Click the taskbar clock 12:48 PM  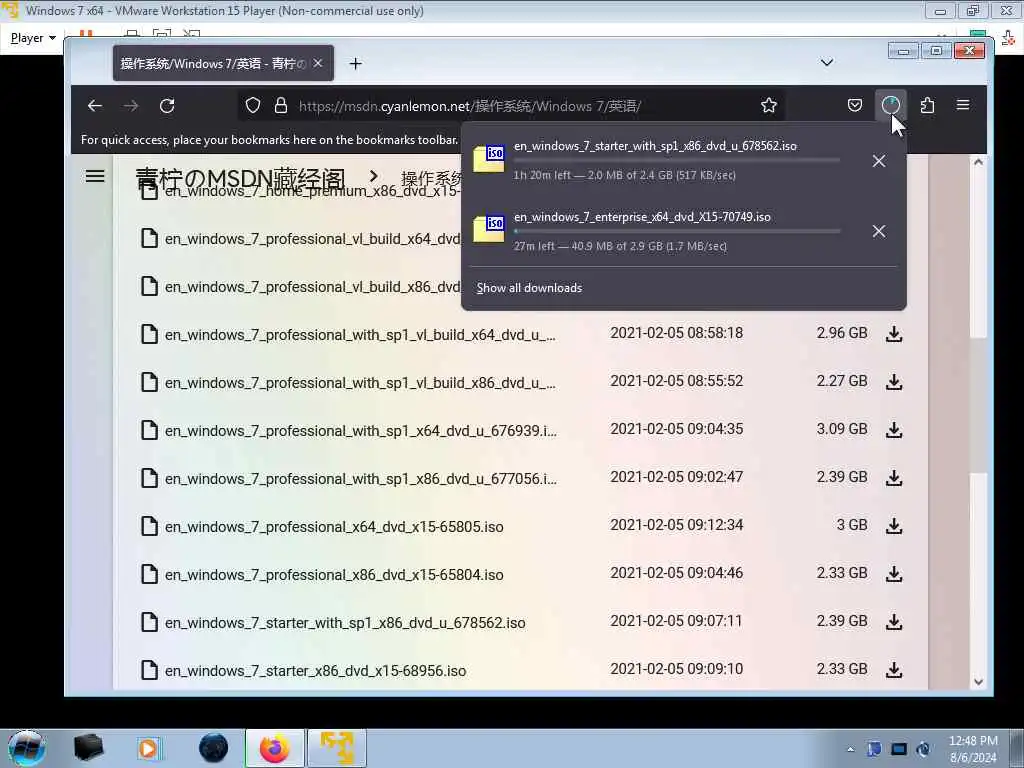(973, 749)
